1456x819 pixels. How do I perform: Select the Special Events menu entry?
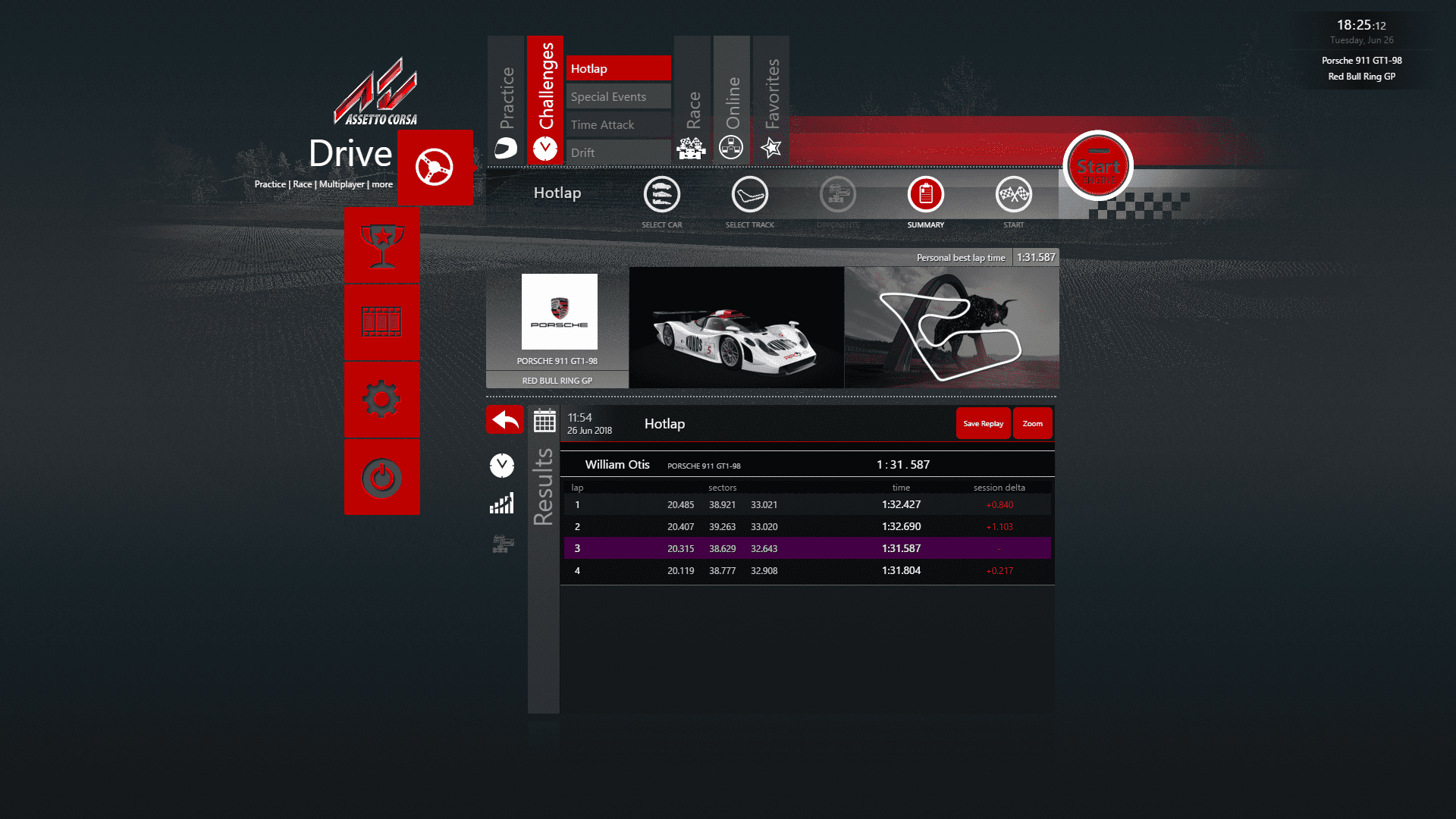coord(619,96)
